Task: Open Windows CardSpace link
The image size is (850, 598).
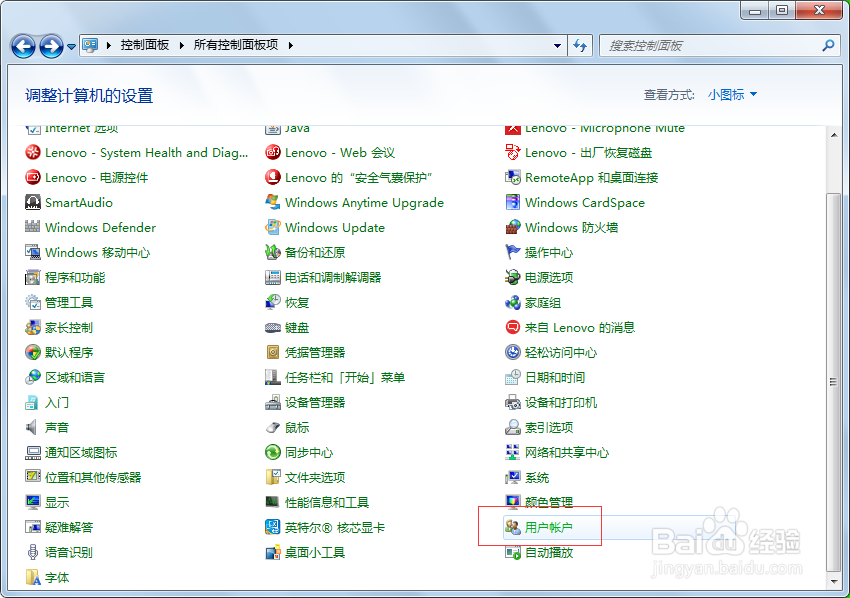Action: [585, 203]
